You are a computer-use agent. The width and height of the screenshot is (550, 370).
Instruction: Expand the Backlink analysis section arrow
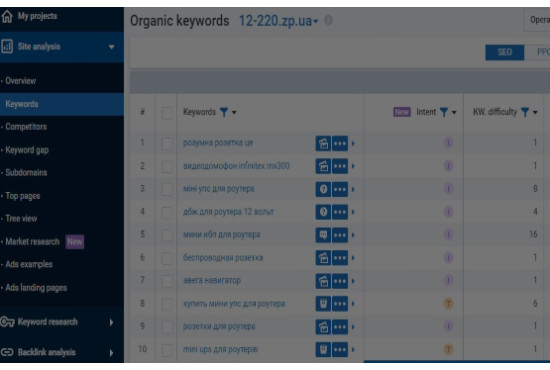tap(112, 352)
